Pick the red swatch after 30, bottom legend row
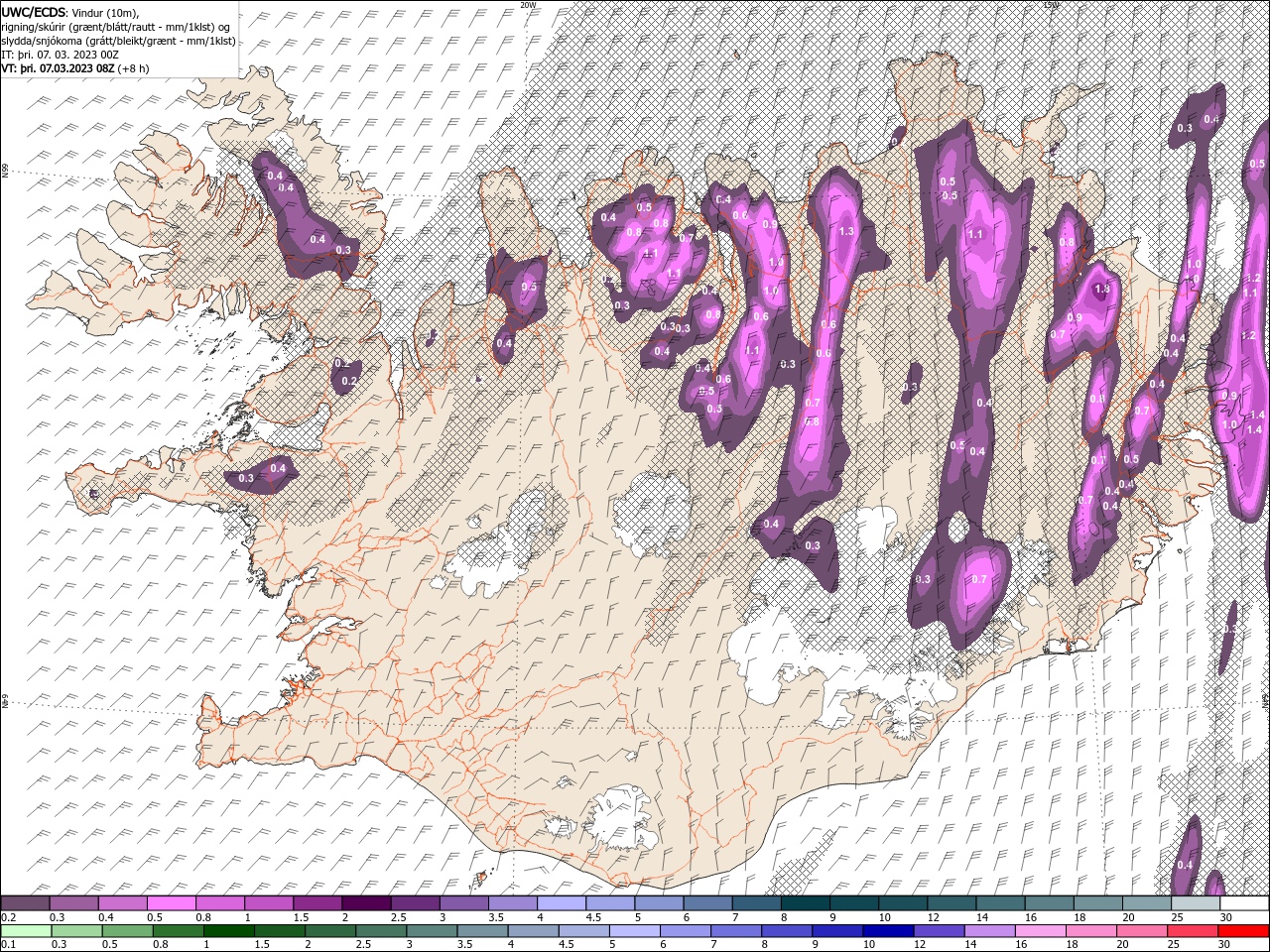This screenshot has width=1270, height=952. (x=1245, y=931)
